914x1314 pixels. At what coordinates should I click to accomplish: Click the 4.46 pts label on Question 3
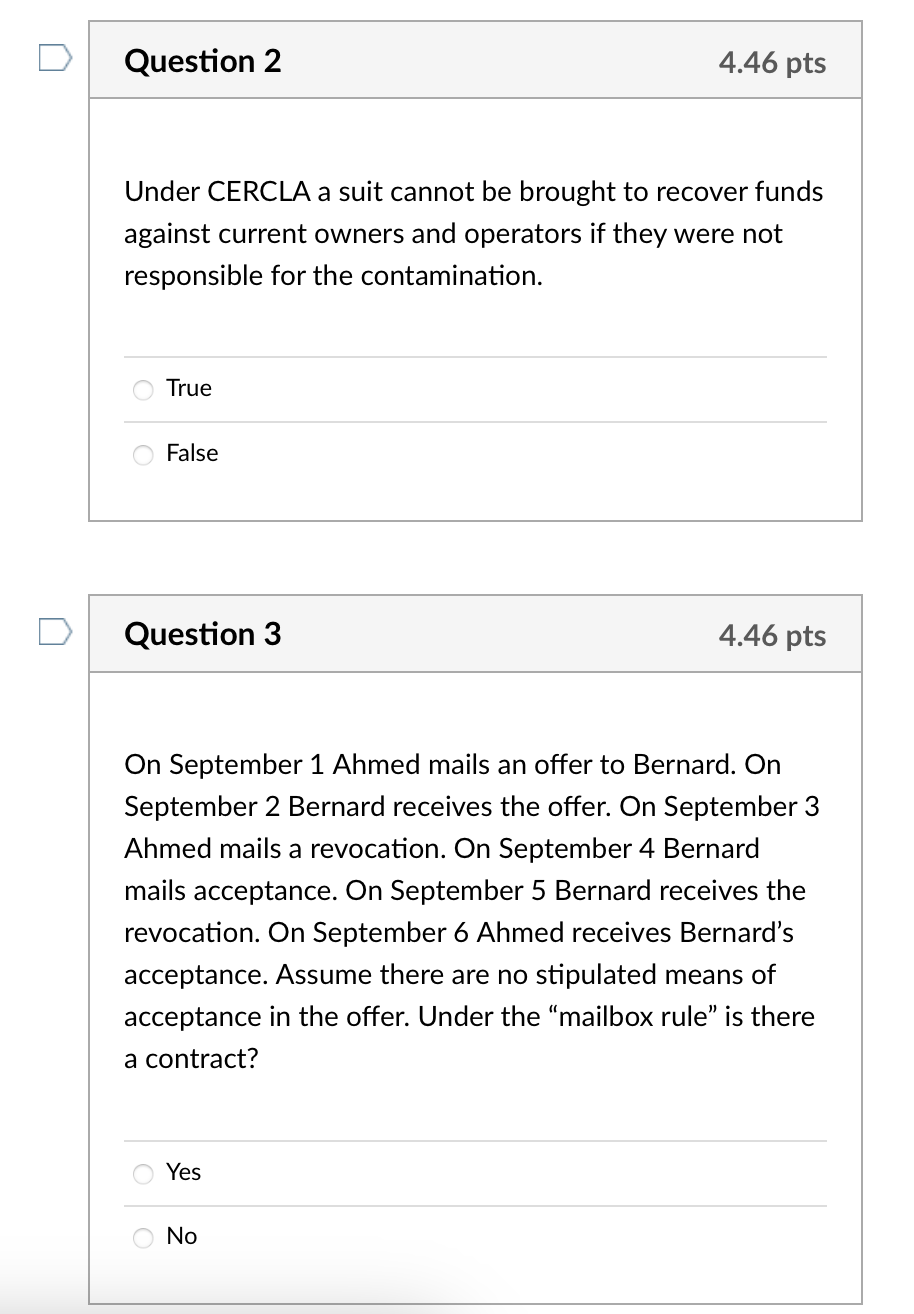(771, 636)
